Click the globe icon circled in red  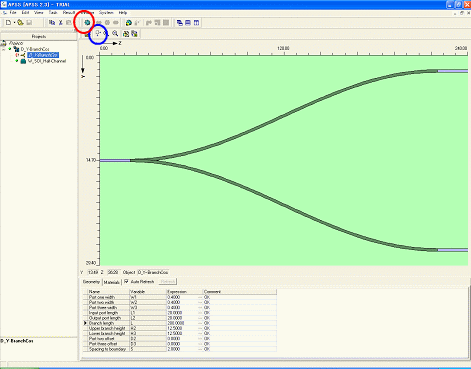[x=87, y=23]
